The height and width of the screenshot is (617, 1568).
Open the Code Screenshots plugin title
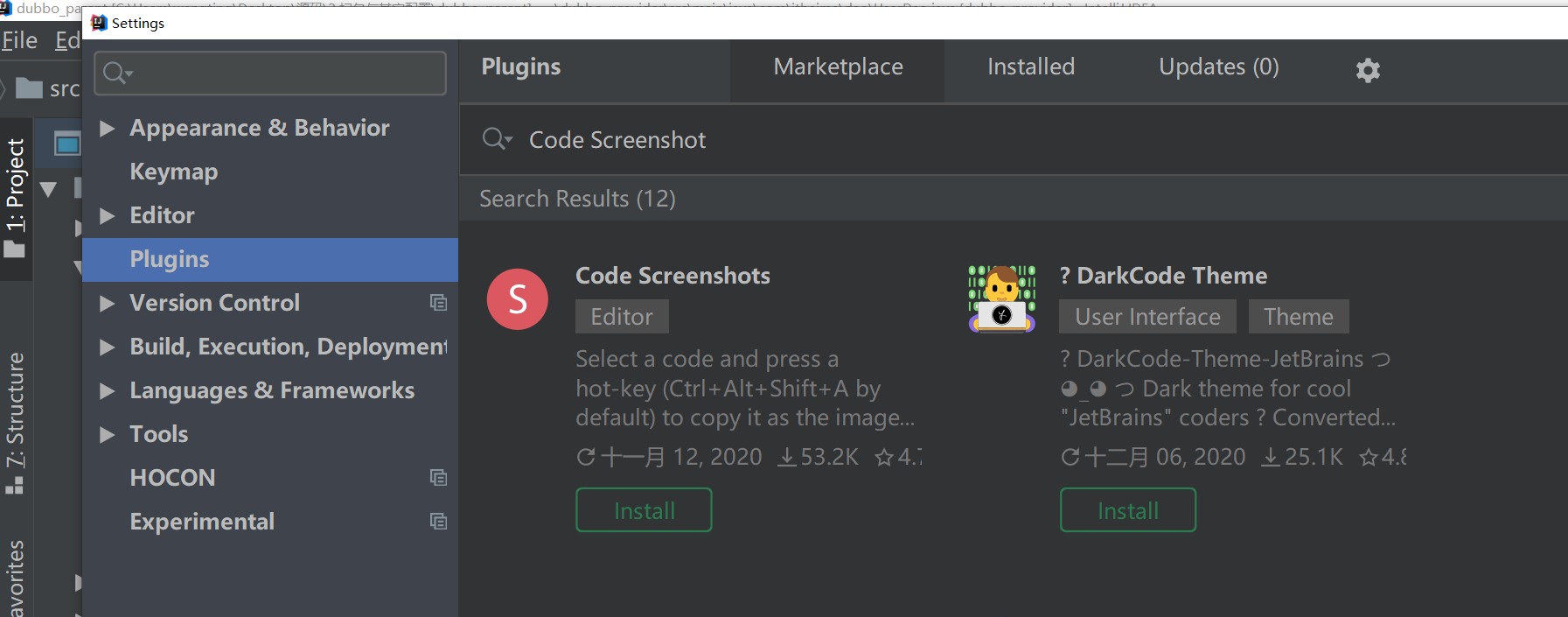coord(672,276)
